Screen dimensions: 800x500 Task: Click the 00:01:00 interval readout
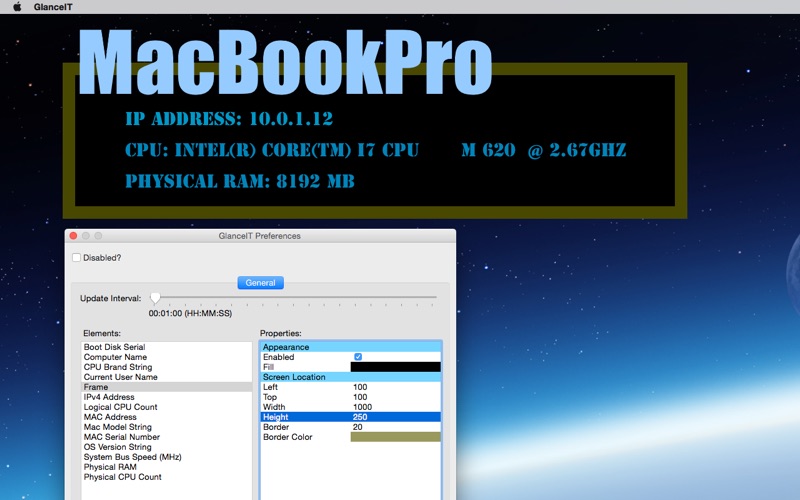coord(190,313)
